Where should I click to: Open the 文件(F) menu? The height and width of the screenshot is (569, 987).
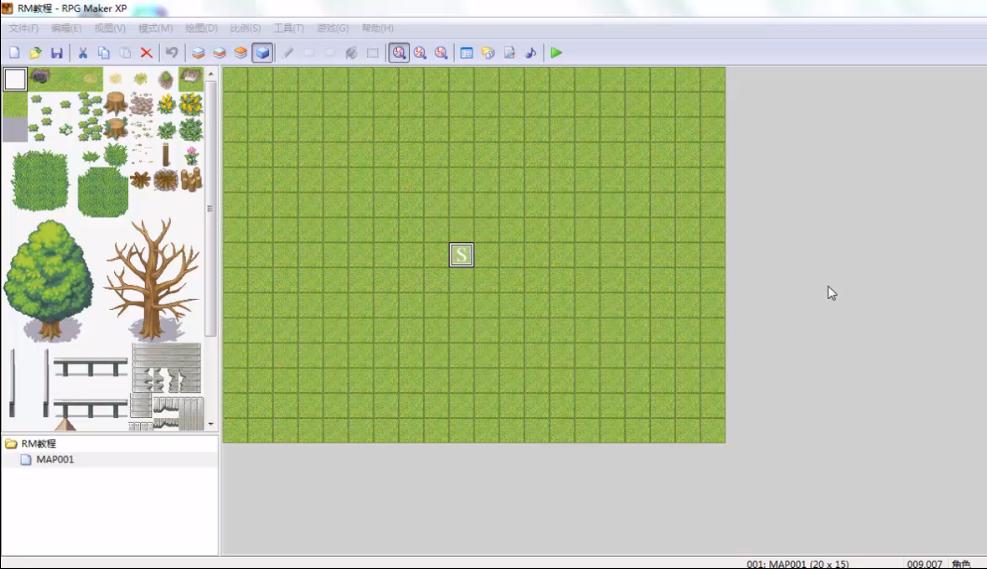(24, 28)
